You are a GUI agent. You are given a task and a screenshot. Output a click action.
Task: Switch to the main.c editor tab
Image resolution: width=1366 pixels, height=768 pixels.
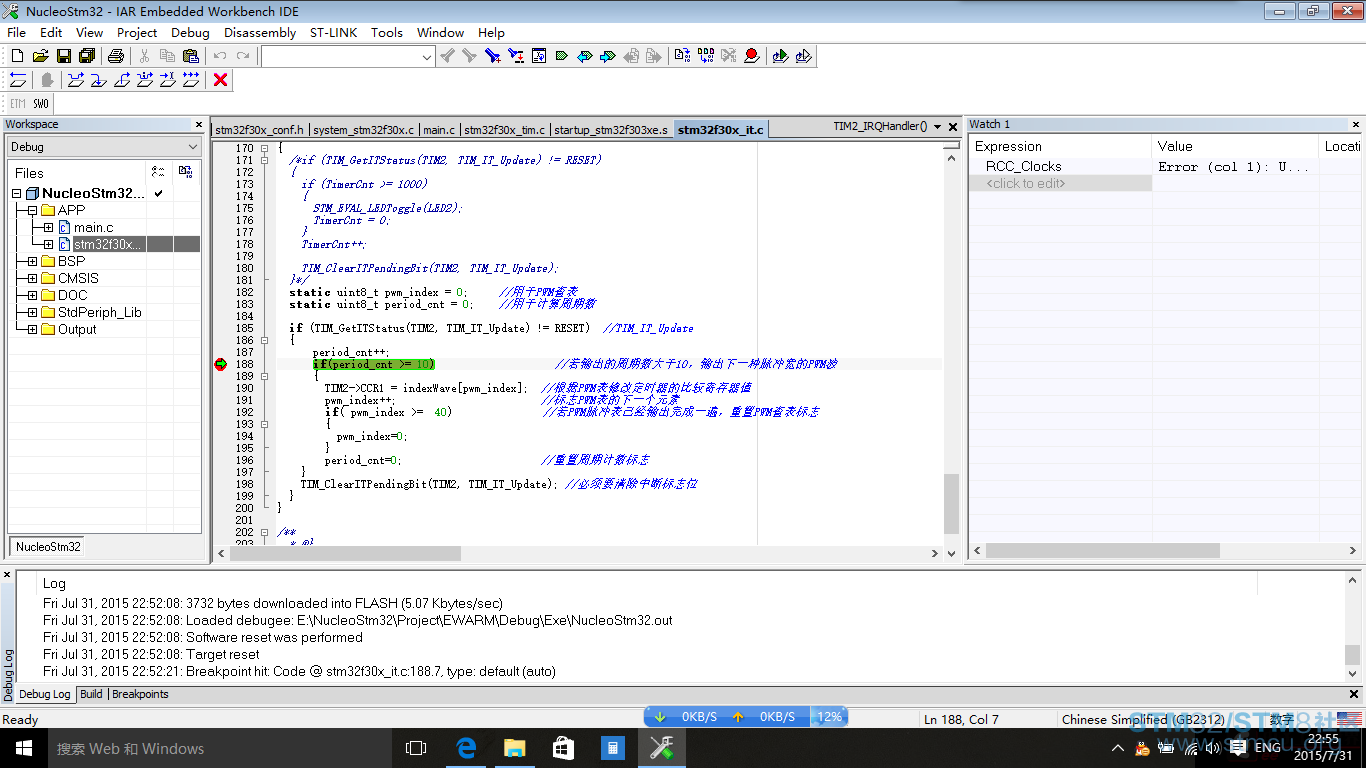438,130
